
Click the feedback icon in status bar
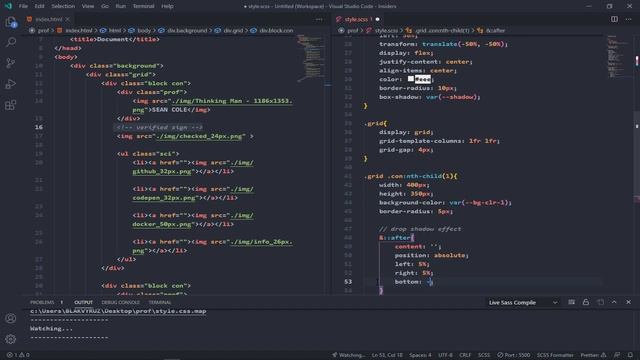(617, 355)
